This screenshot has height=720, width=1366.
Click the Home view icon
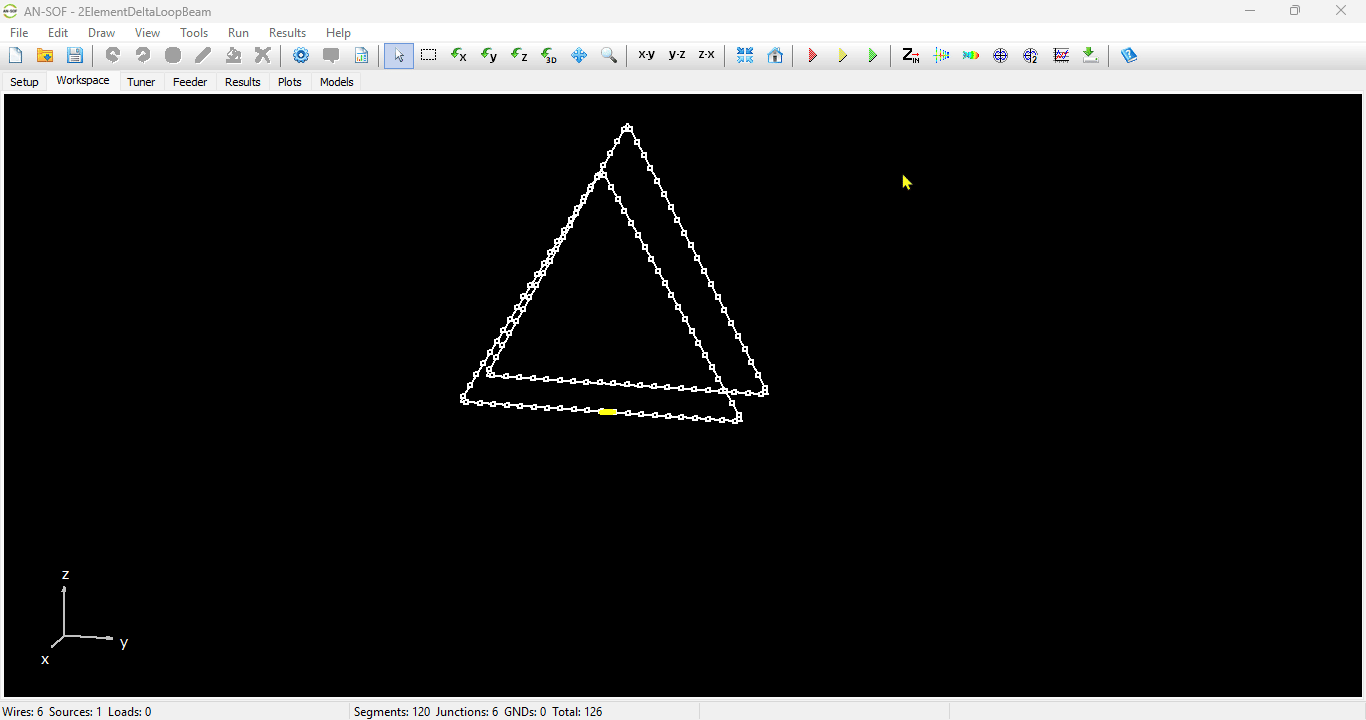[x=775, y=56]
